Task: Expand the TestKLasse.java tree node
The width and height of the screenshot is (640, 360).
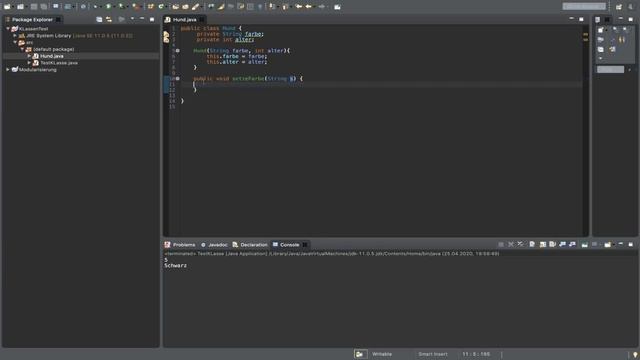Action: tap(29, 63)
